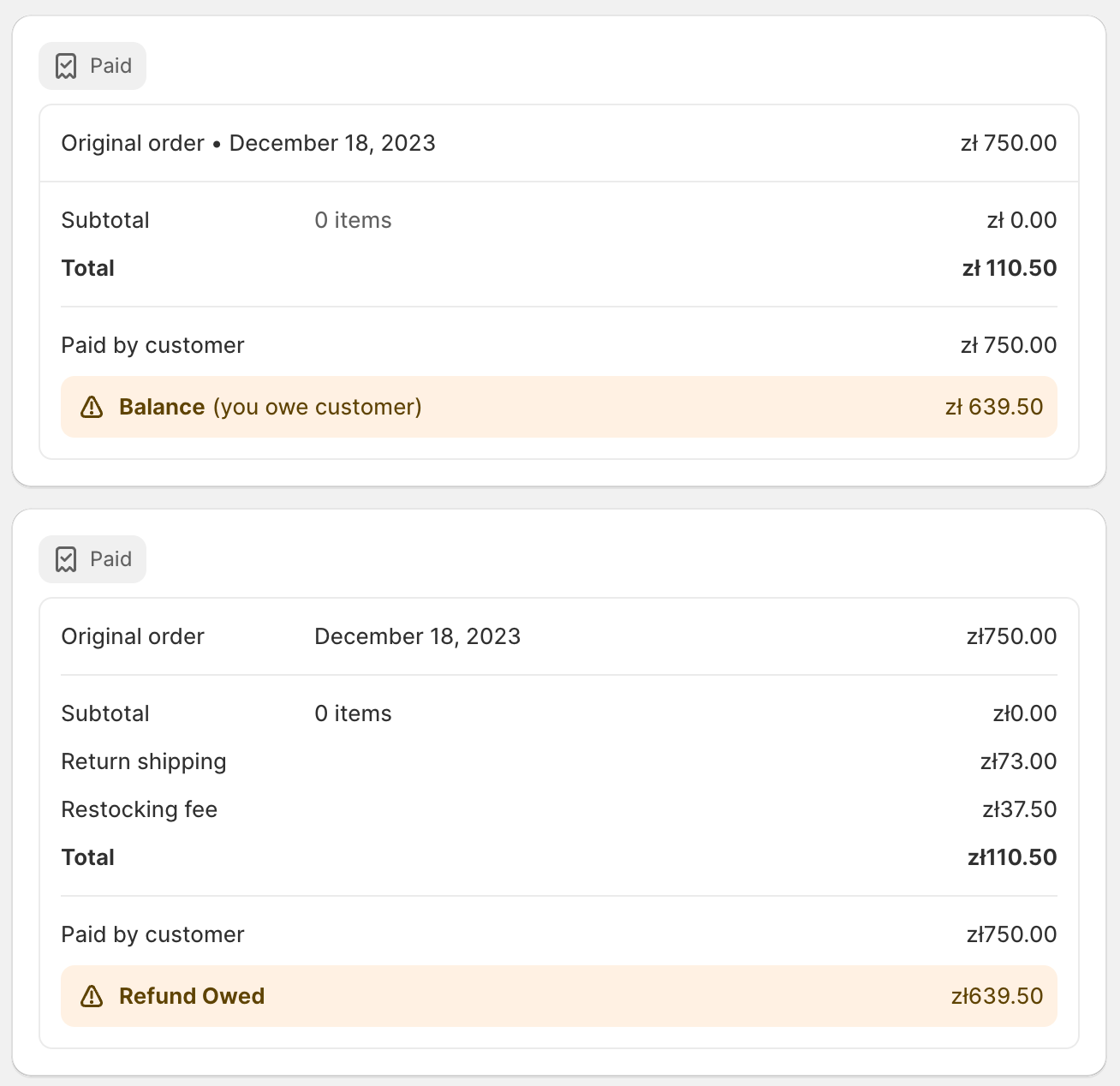The image size is (1120, 1086).
Task: Click the warning triangle beside Balance
Action: (x=92, y=407)
